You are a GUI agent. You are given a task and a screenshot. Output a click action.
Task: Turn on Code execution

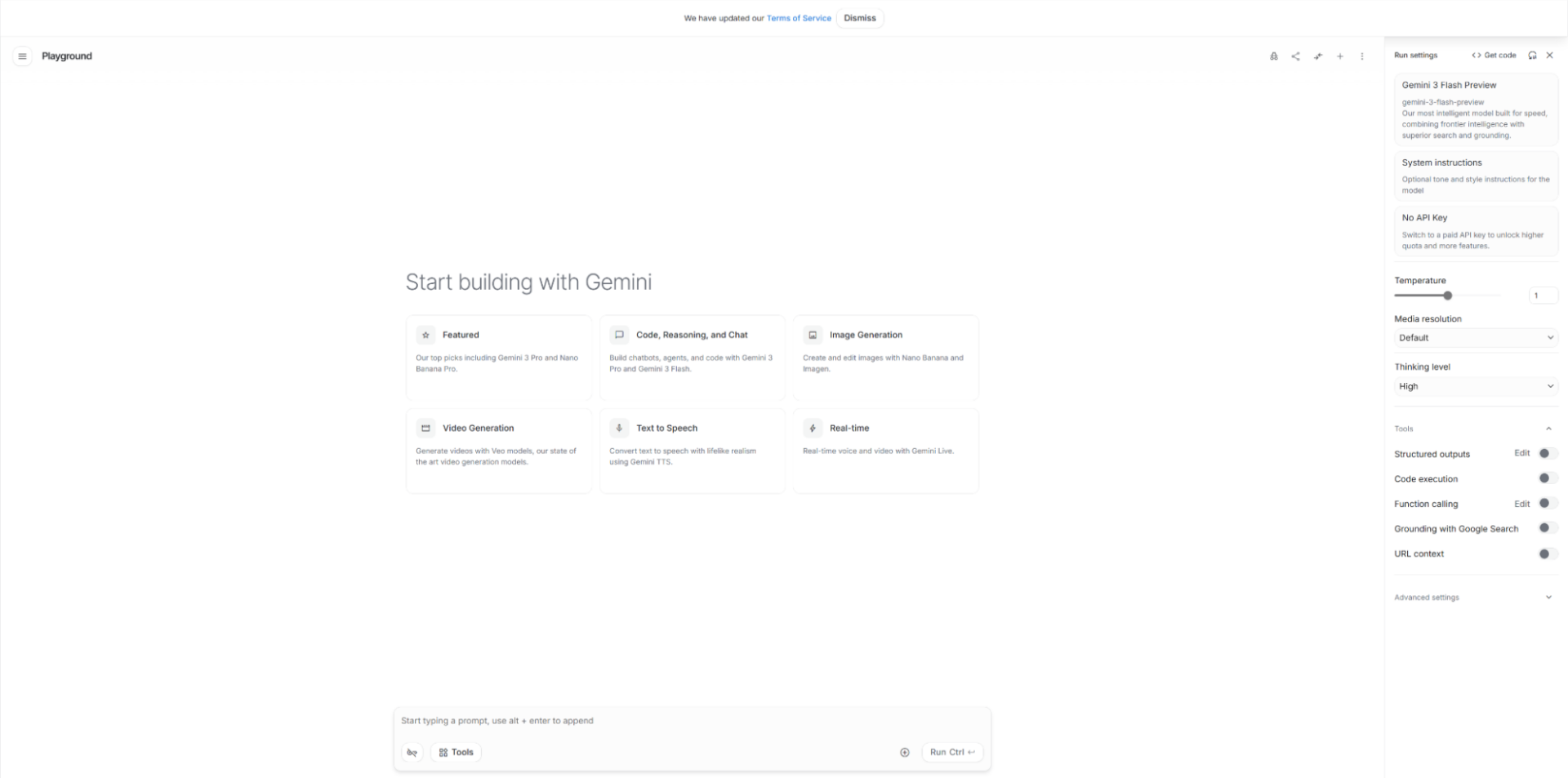pos(1545,478)
